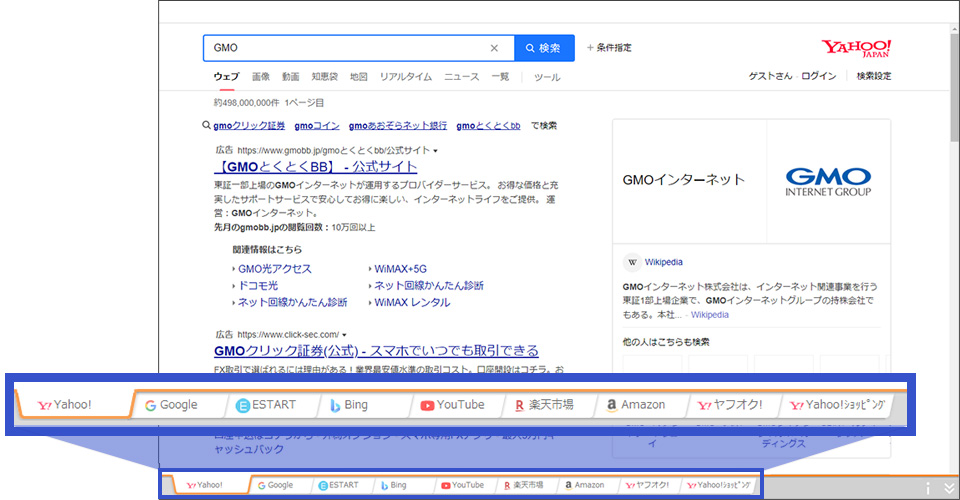960x500 pixels.
Task: Open the WiMAX レンタル sublink
Action: point(412,302)
